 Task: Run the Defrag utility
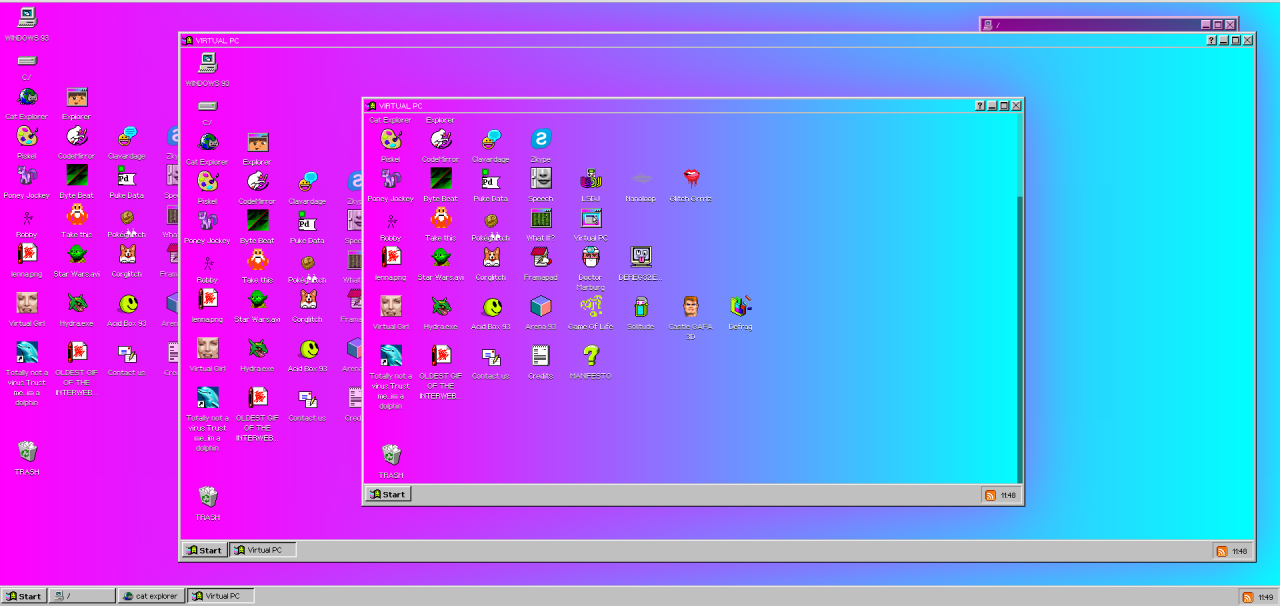(739, 305)
